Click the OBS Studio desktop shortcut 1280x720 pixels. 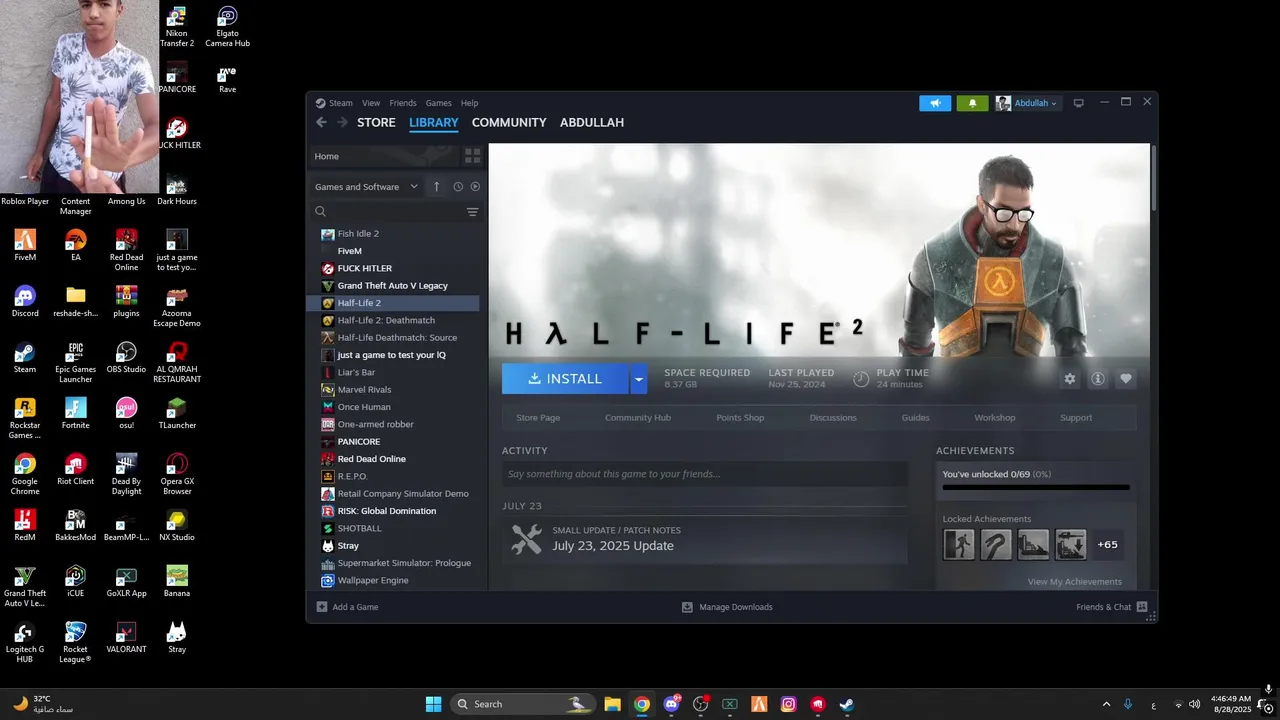tap(126, 357)
